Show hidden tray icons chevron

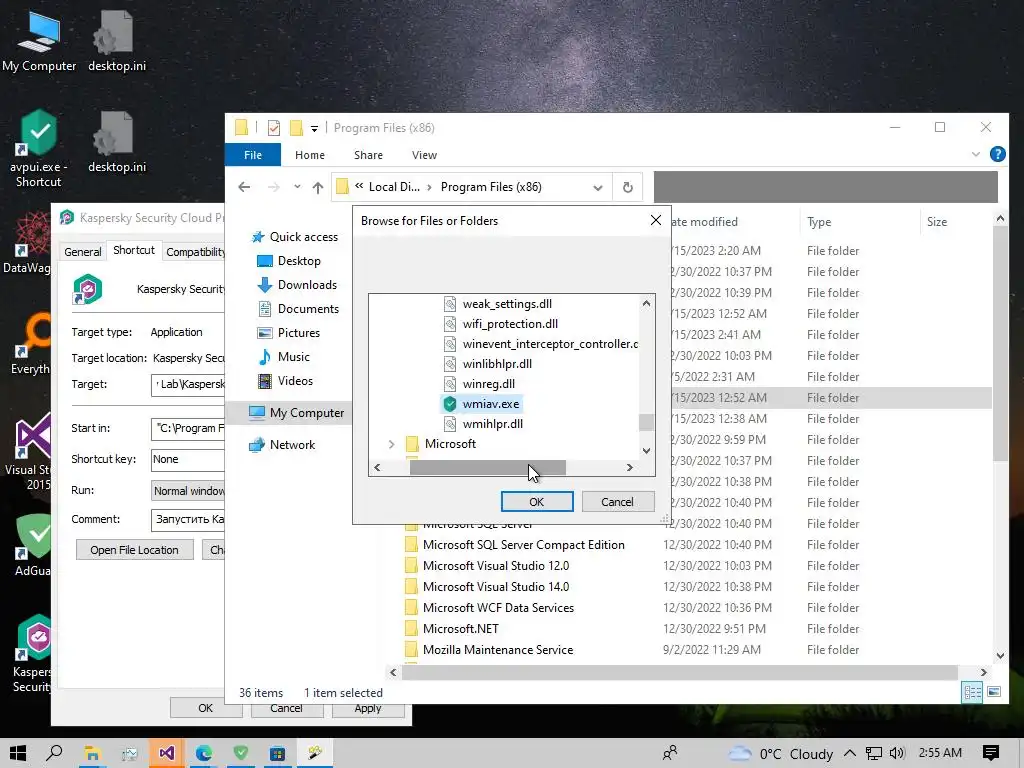(x=850, y=753)
